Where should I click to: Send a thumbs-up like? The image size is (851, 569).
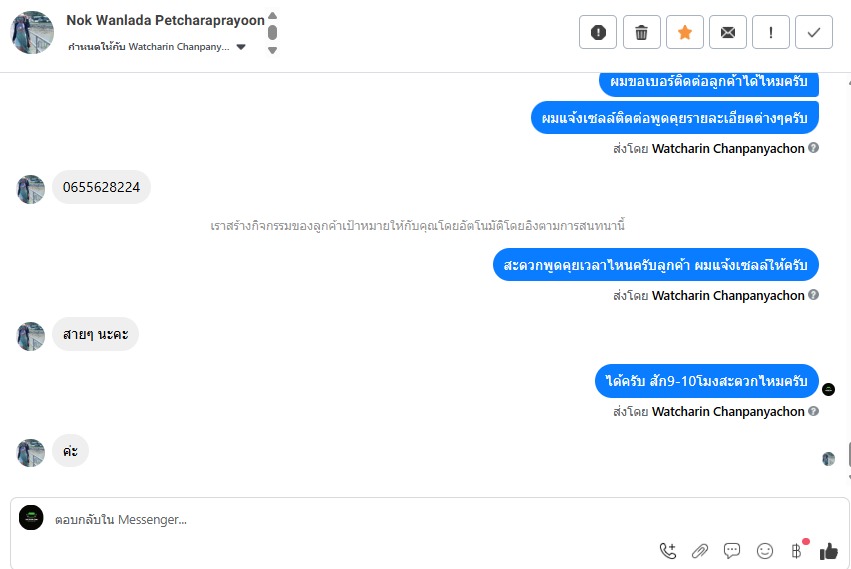click(x=829, y=551)
